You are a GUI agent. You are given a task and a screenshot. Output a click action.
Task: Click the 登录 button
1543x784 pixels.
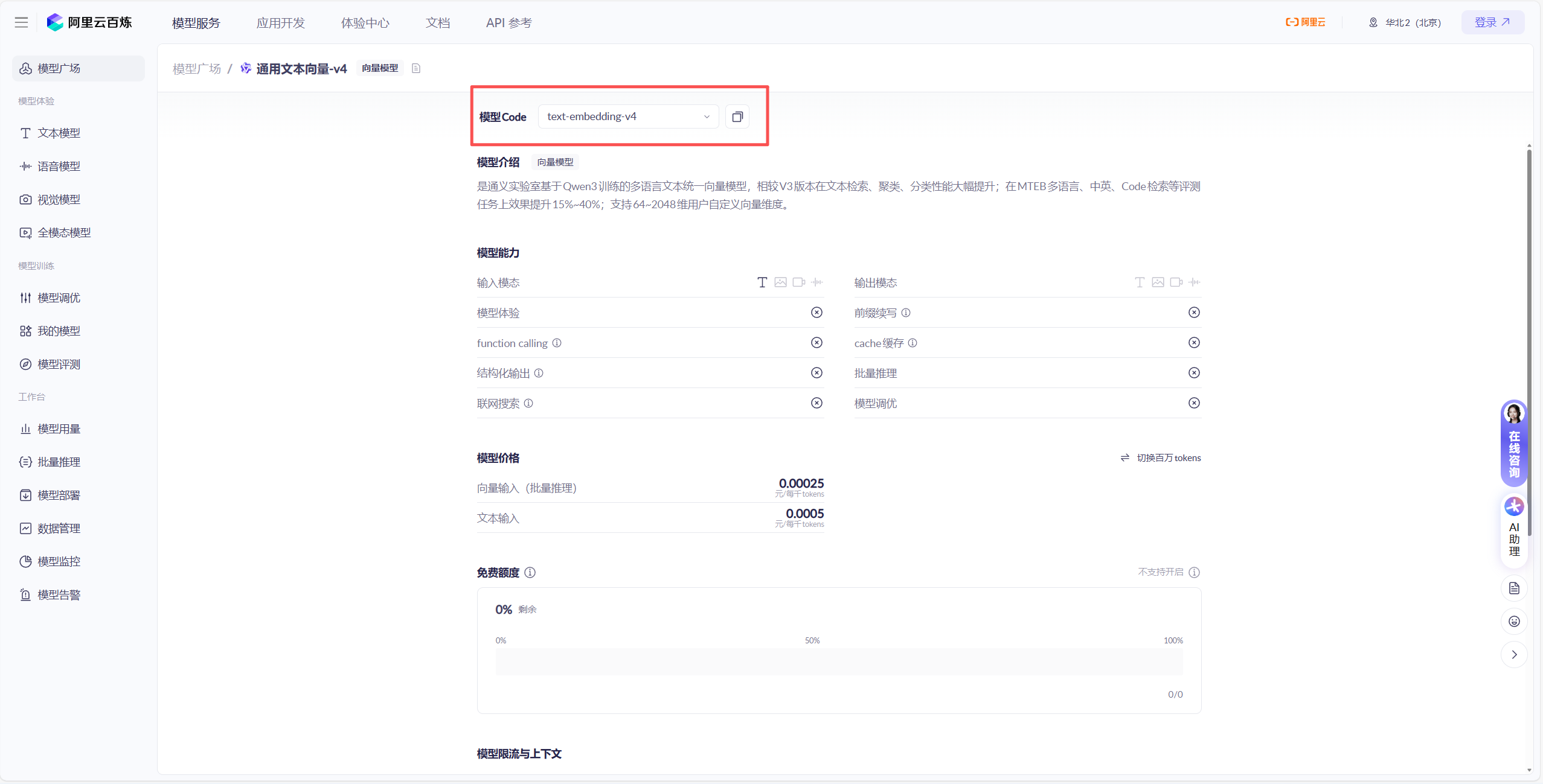click(x=1492, y=23)
